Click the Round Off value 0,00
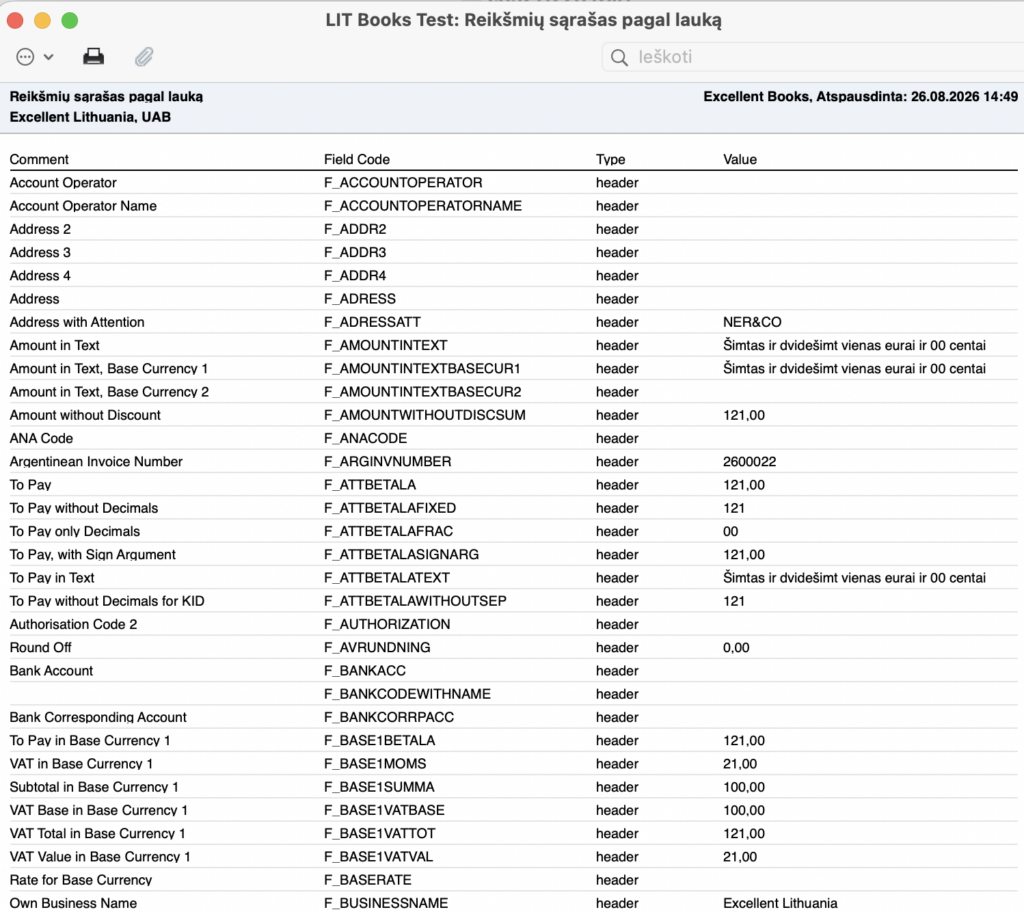This screenshot has height=912, width=1024. (x=736, y=648)
